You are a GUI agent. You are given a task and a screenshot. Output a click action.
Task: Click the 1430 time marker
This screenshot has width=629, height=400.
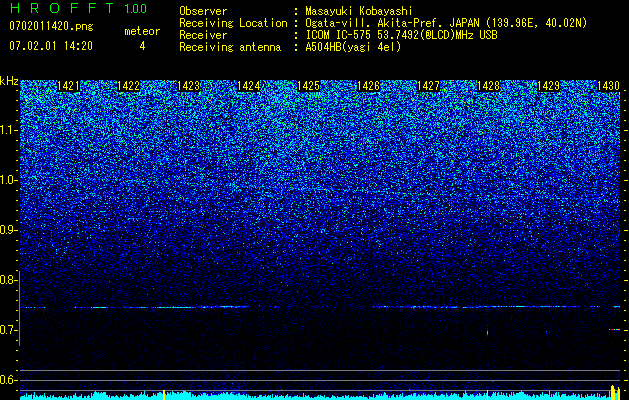(608, 86)
